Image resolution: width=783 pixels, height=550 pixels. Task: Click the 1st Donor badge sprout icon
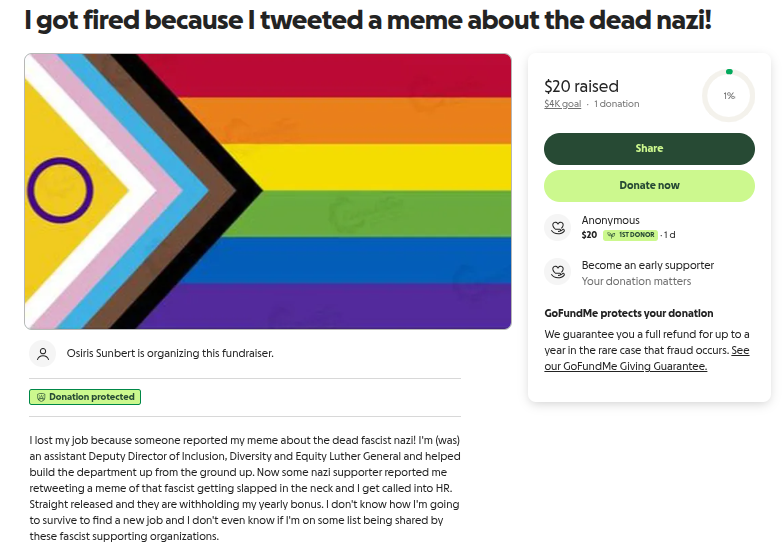point(611,235)
